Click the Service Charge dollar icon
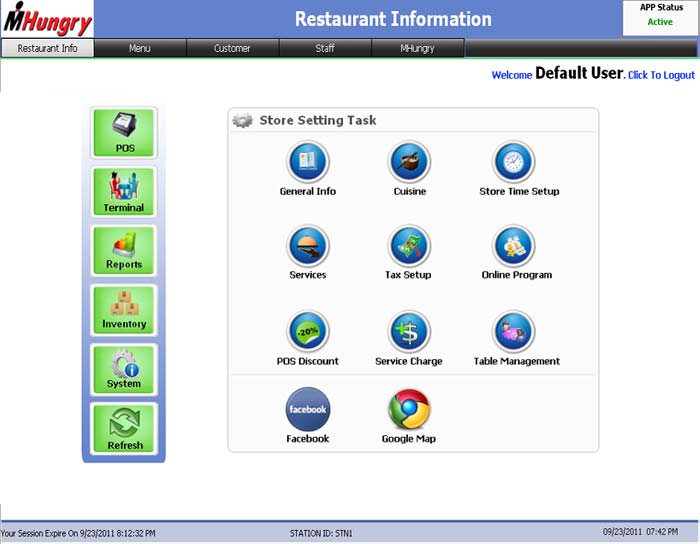The width and height of the screenshot is (700, 544). tap(409, 332)
